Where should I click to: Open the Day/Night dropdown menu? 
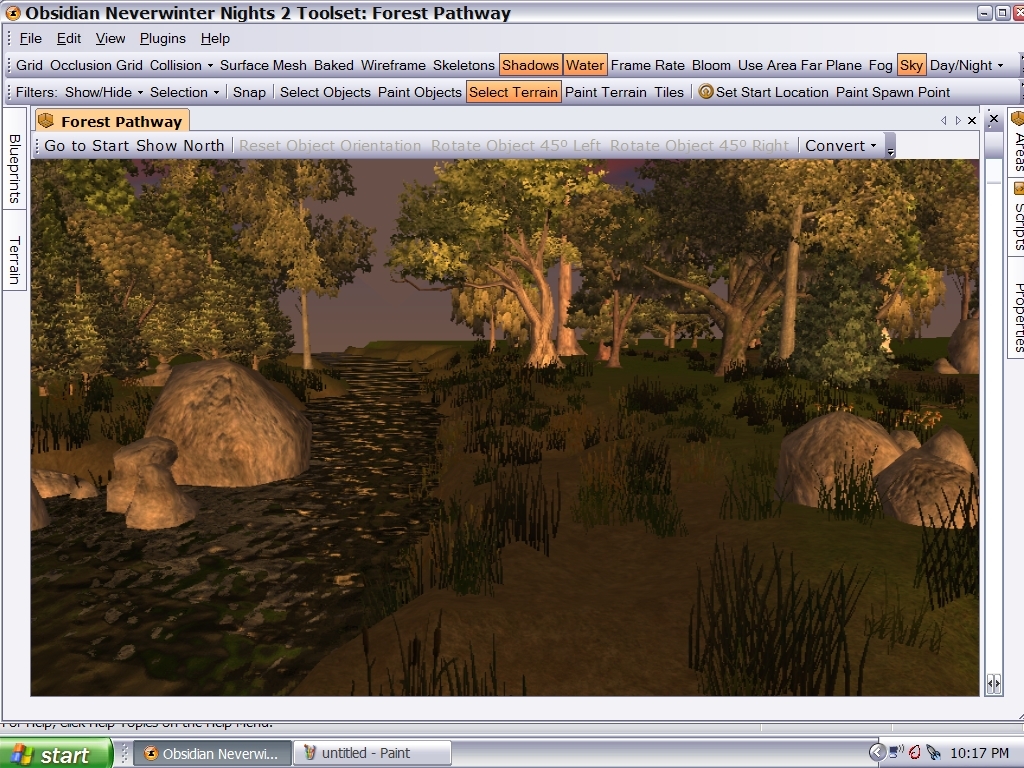tap(966, 65)
